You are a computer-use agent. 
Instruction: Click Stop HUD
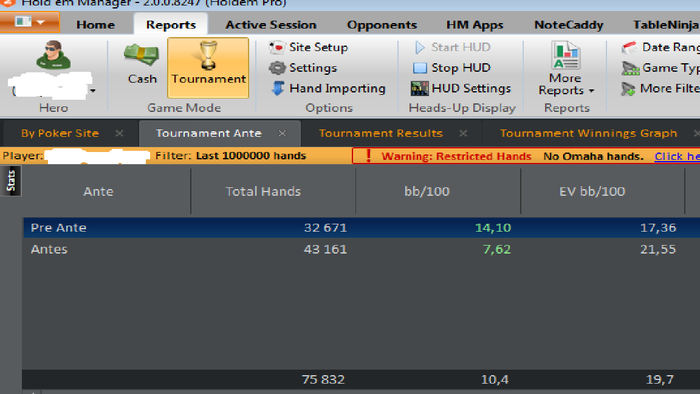[x=451, y=67]
